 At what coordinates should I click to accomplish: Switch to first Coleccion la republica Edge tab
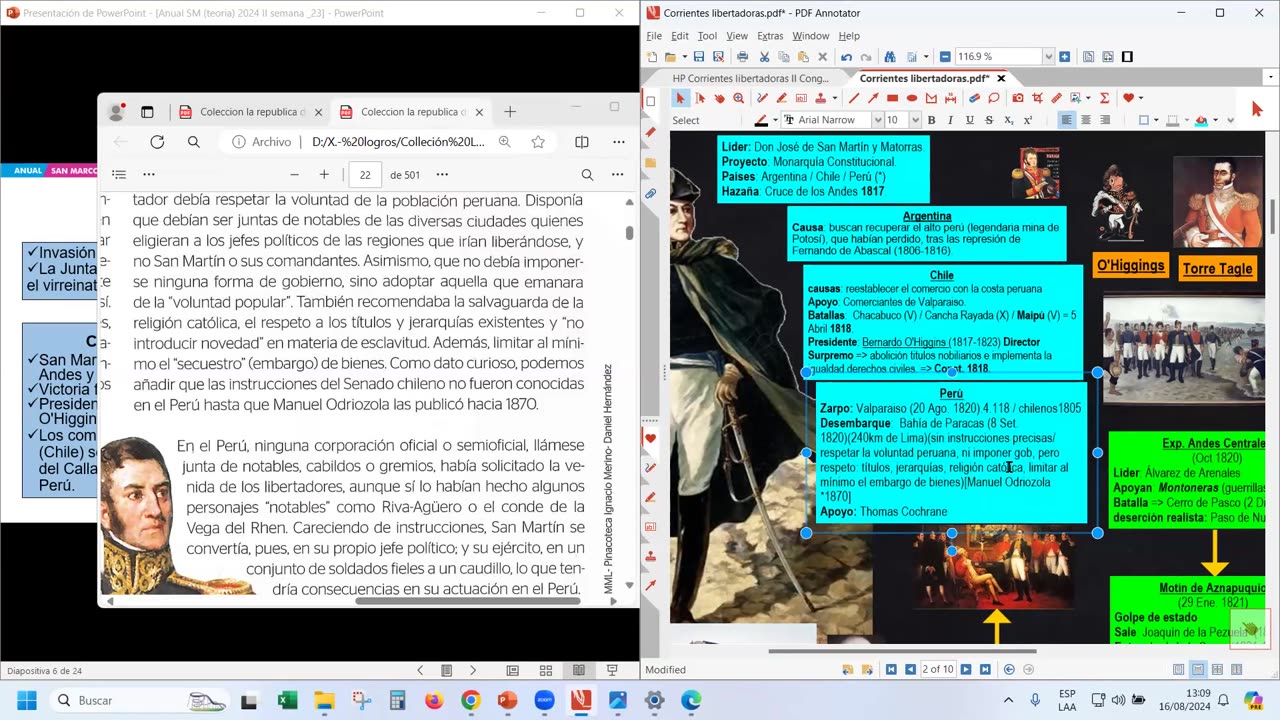click(251, 112)
